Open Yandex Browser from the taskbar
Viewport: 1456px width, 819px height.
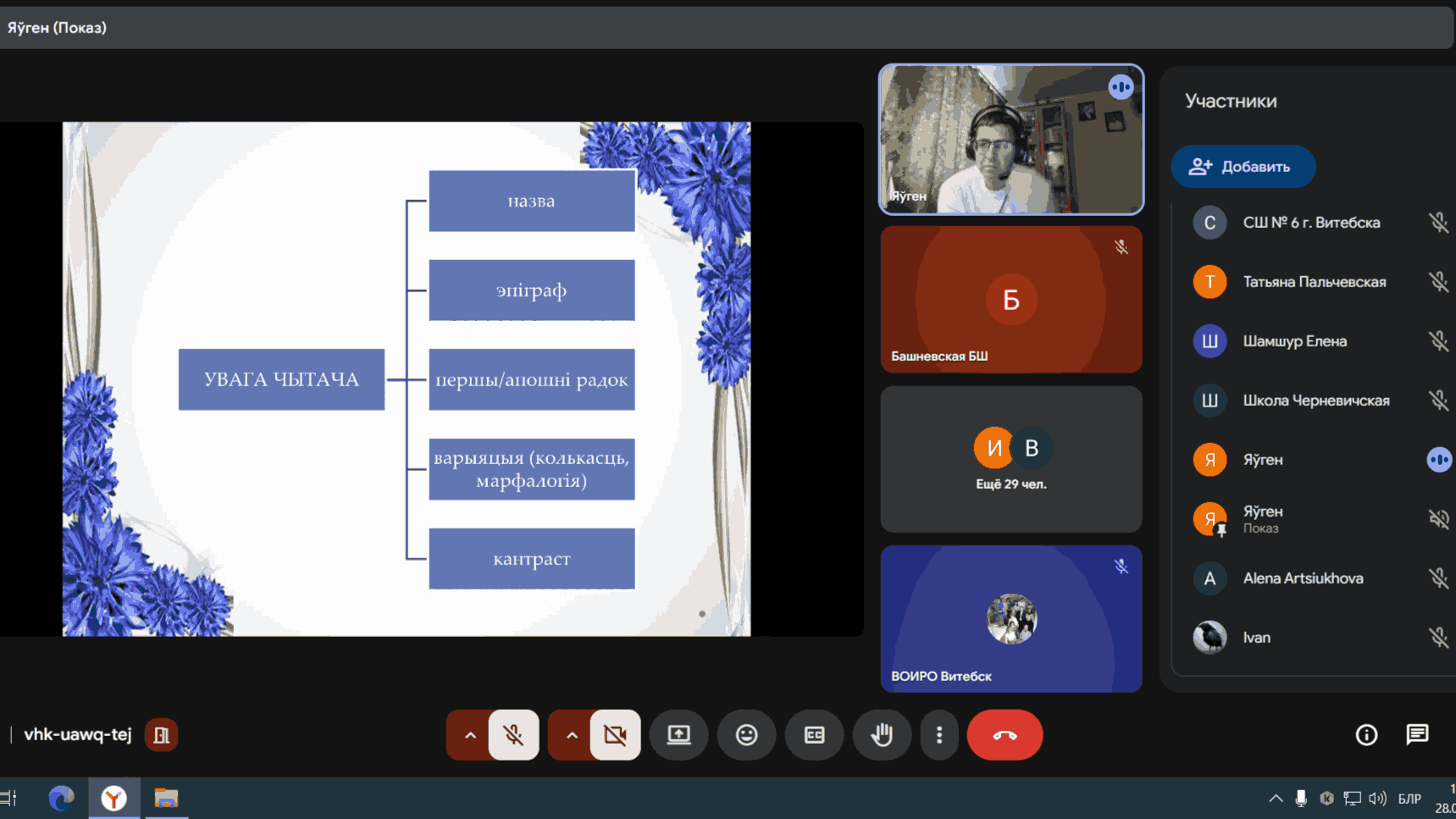pos(113,798)
